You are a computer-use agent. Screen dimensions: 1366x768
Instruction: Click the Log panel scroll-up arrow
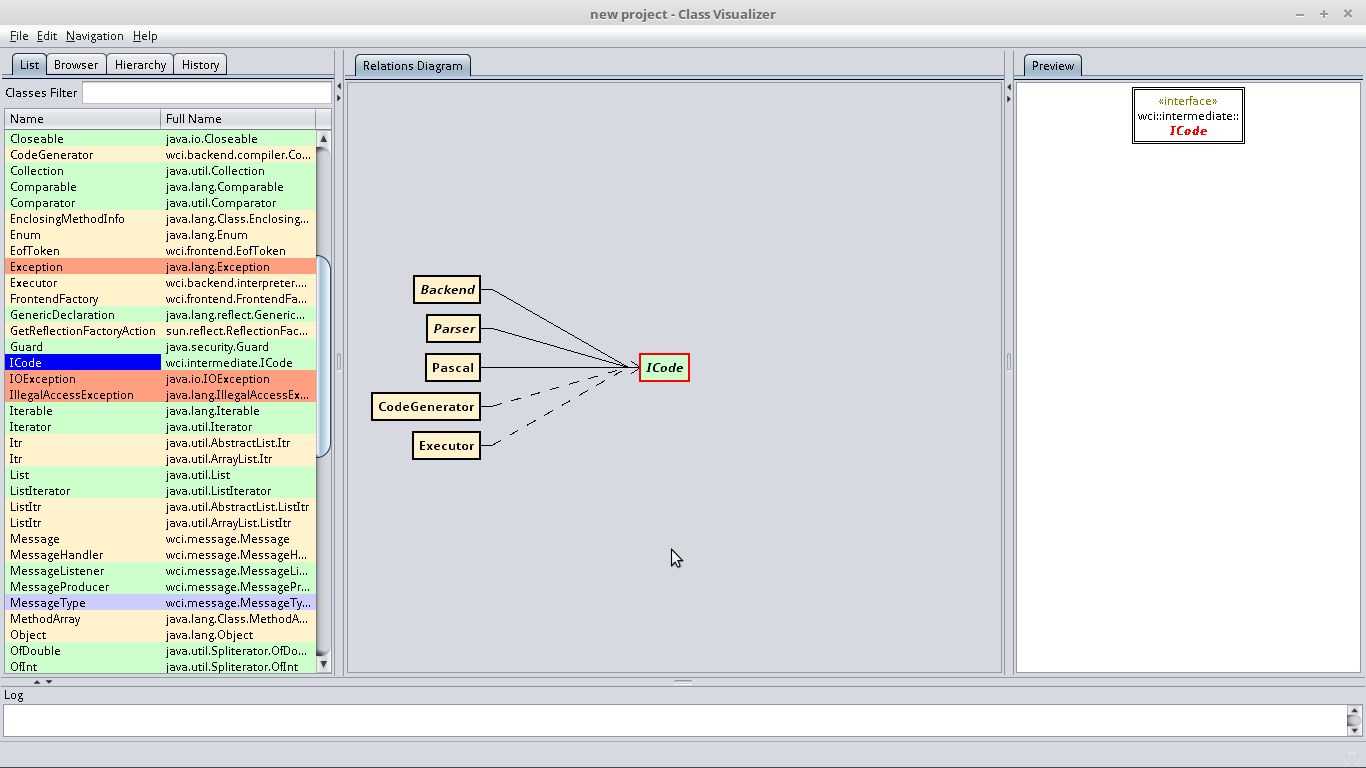1354,711
